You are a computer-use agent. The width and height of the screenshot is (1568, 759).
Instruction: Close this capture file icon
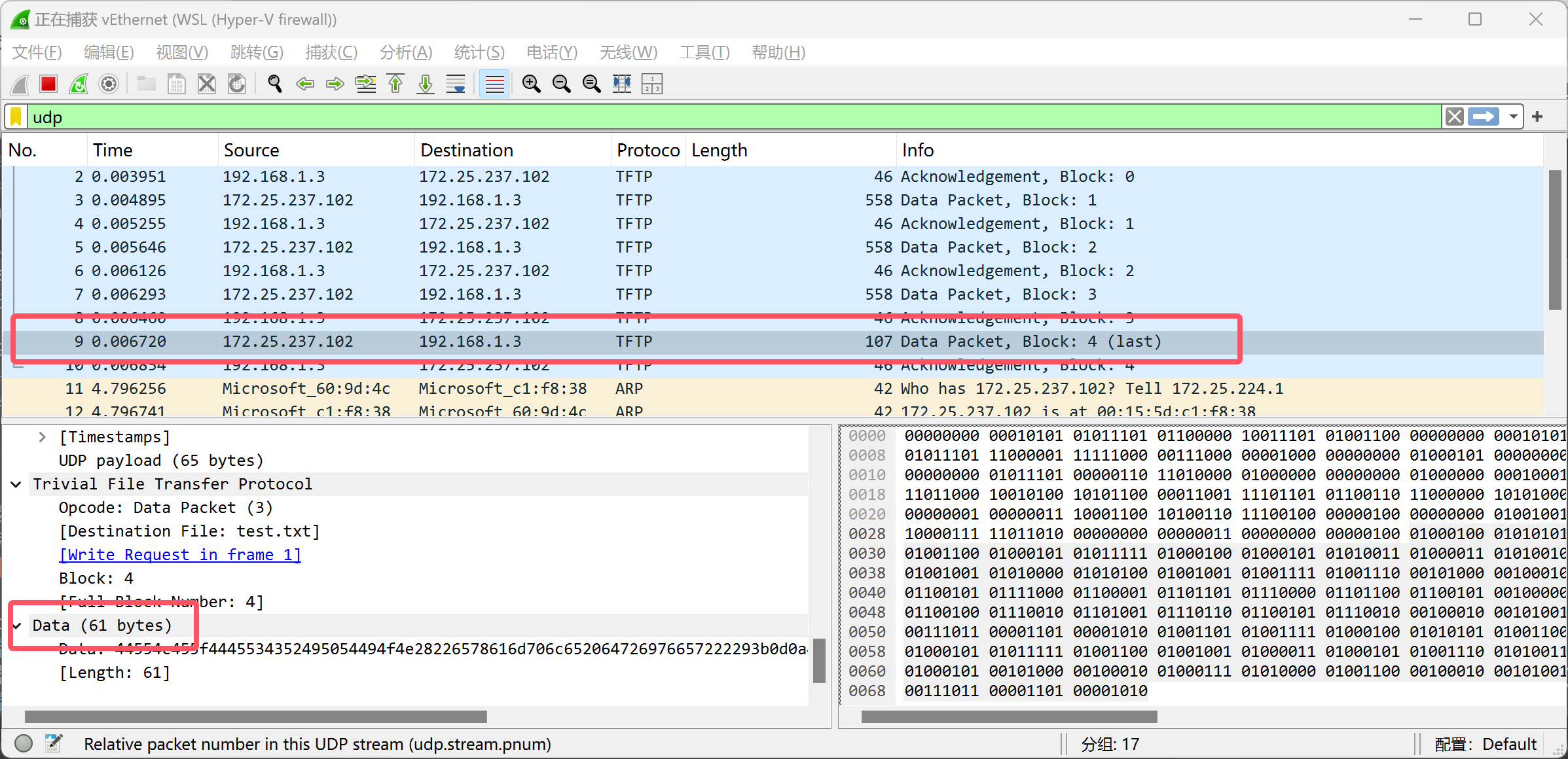[206, 84]
